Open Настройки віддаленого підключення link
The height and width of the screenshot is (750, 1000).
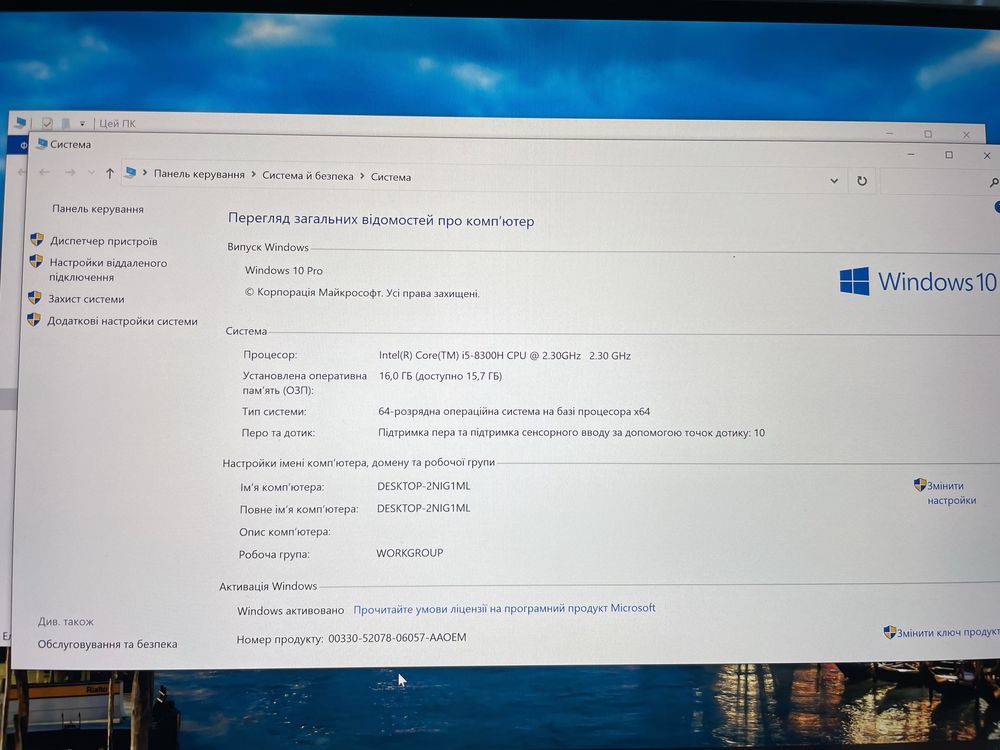click(x=108, y=270)
